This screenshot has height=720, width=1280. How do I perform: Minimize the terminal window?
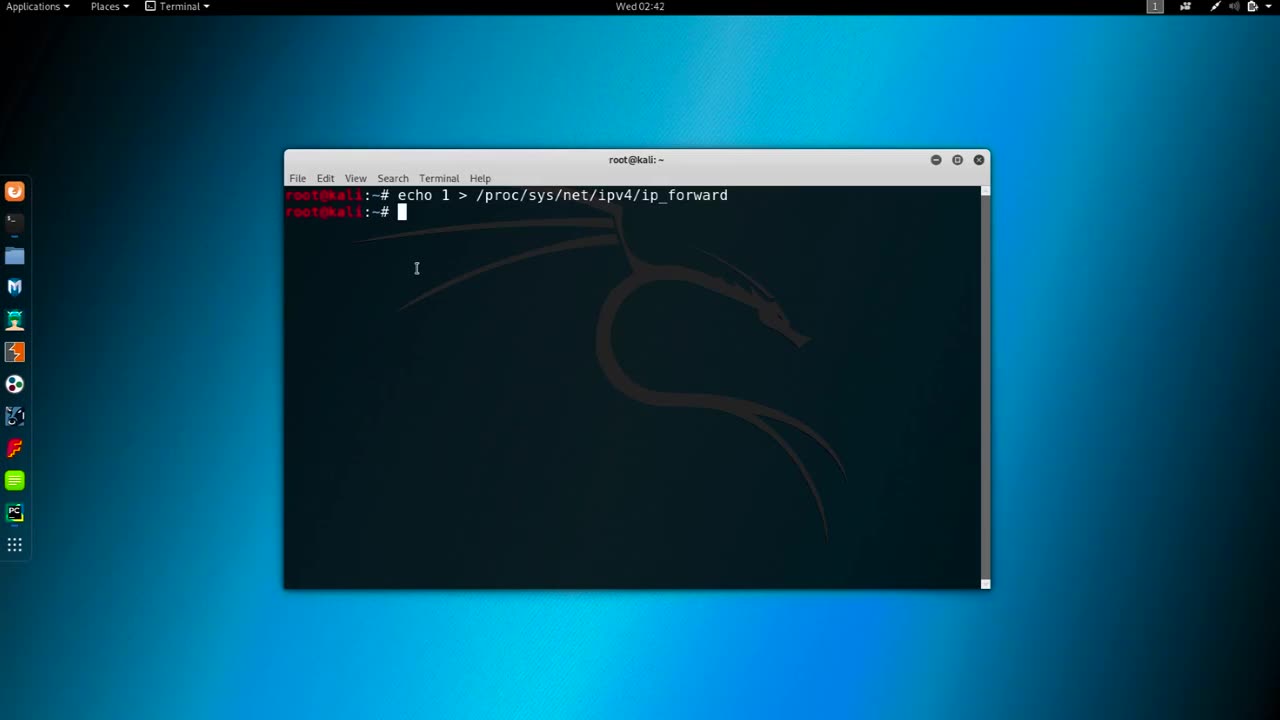pyautogui.click(x=936, y=160)
